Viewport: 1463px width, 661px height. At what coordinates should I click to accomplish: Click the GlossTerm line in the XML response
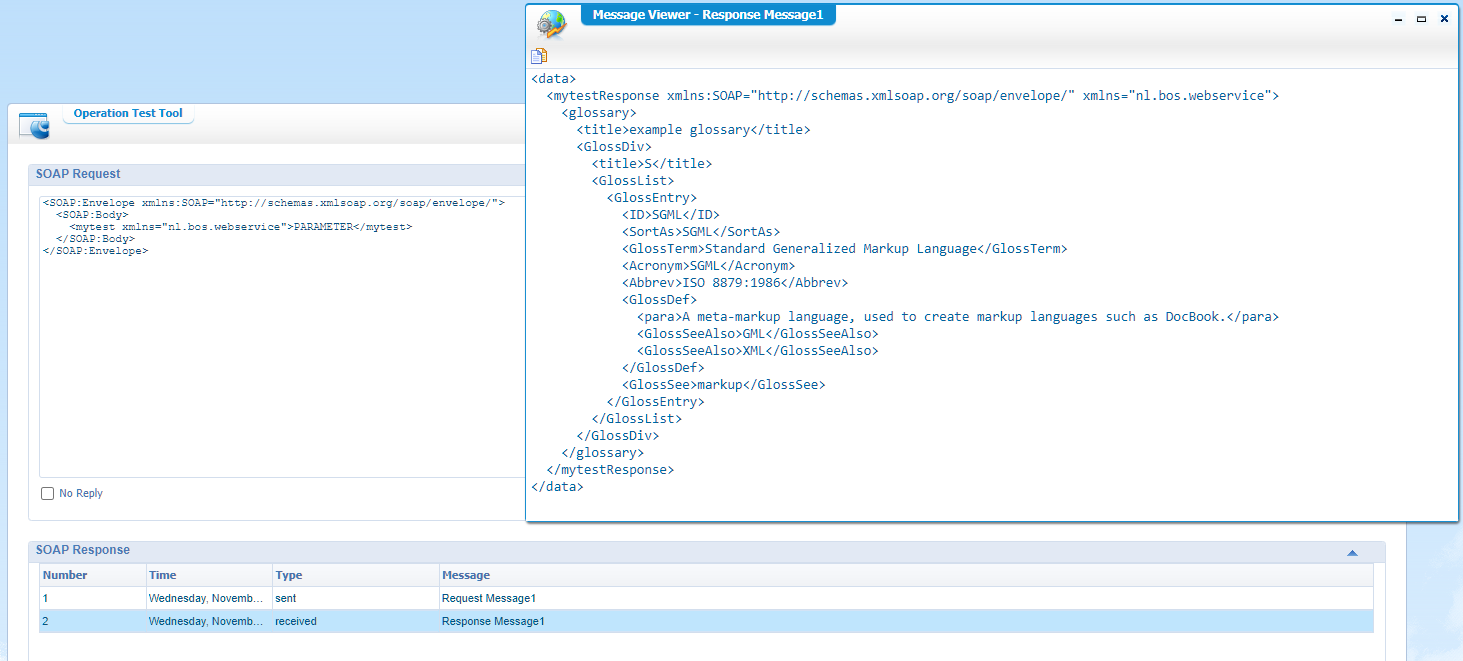click(844, 249)
